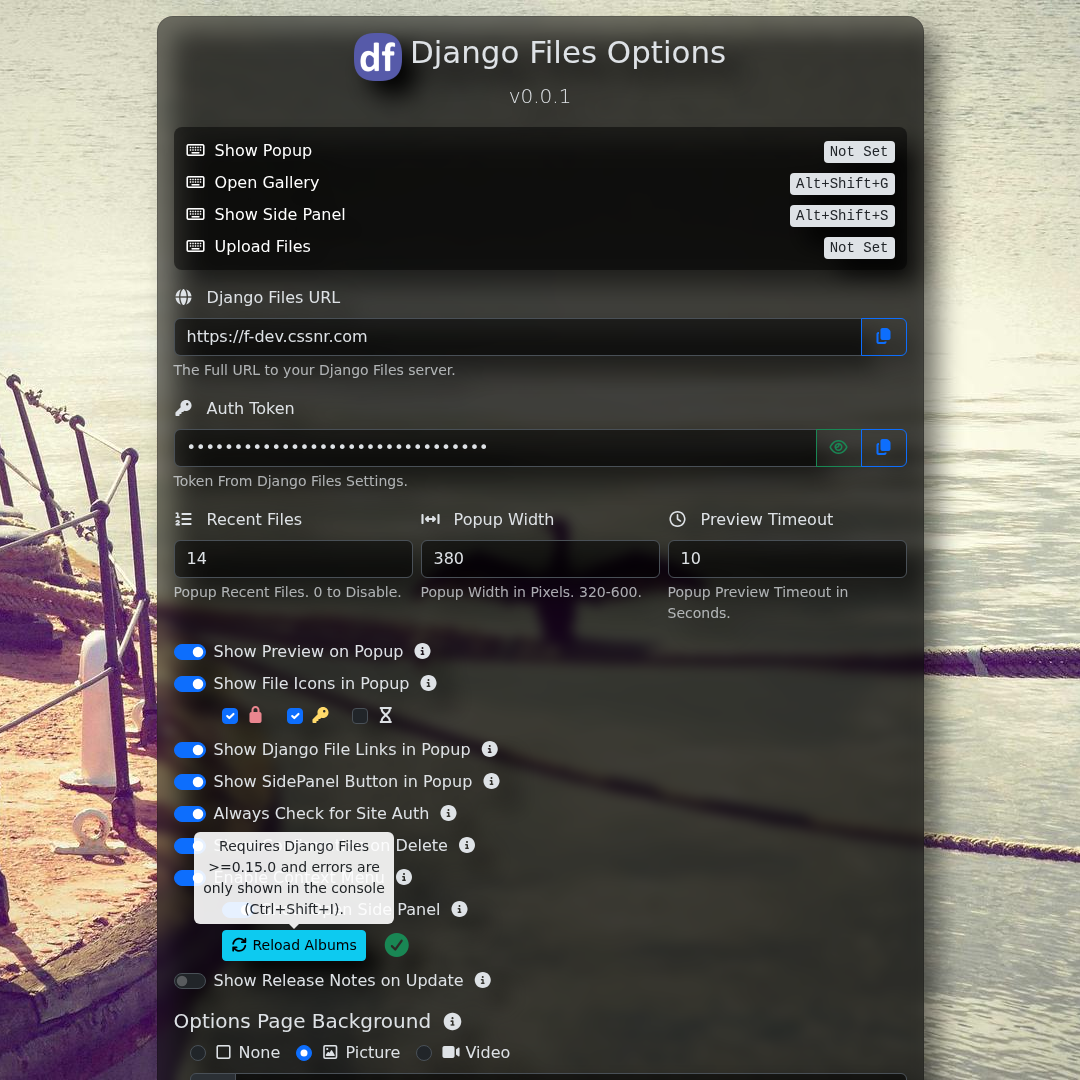Click the info icon beside Show SidePanel Button
This screenshot has width=1080, height=1080.
click(x=491, y=781)
